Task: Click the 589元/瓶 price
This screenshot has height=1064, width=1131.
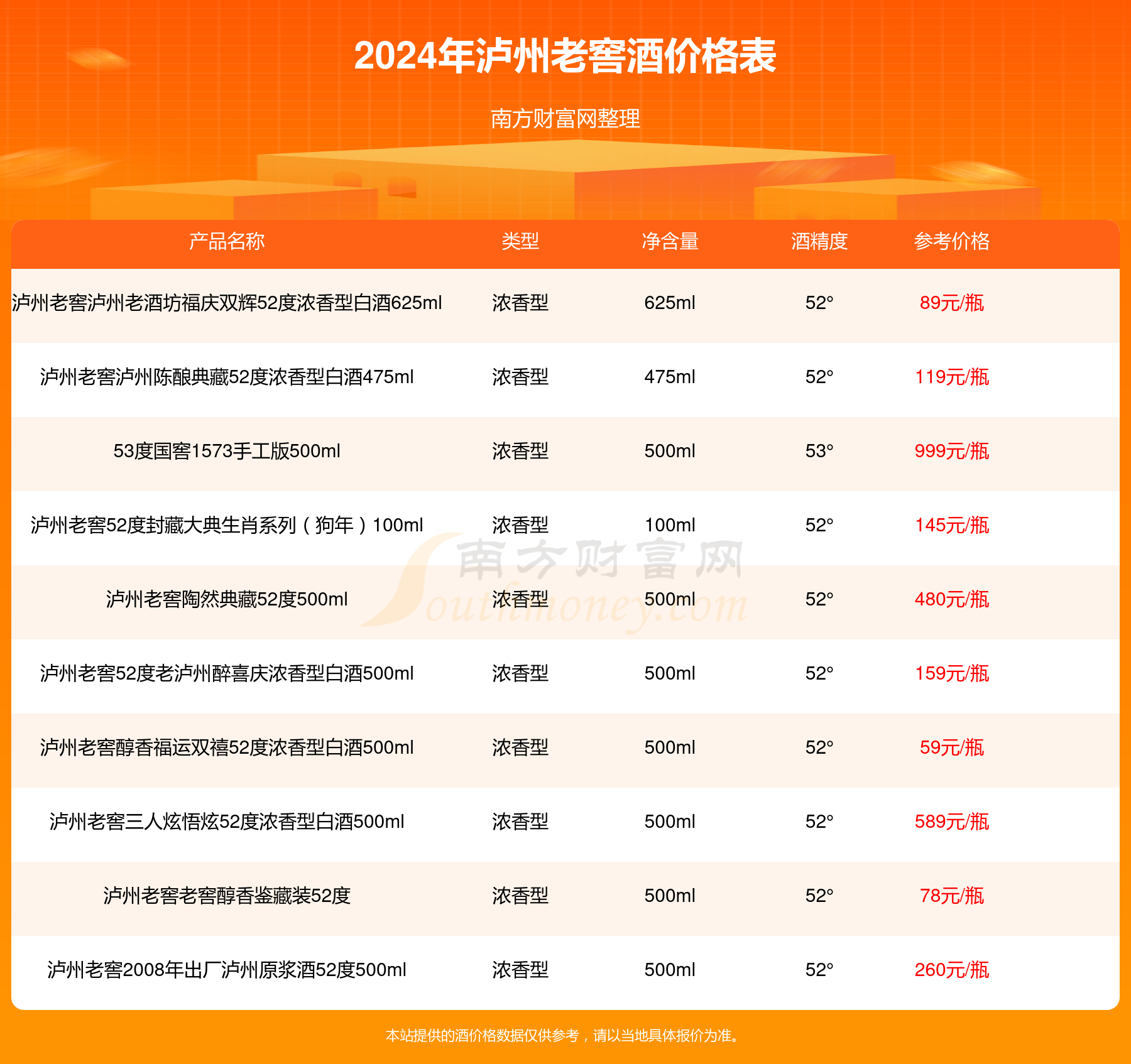Action: (952, 822)
